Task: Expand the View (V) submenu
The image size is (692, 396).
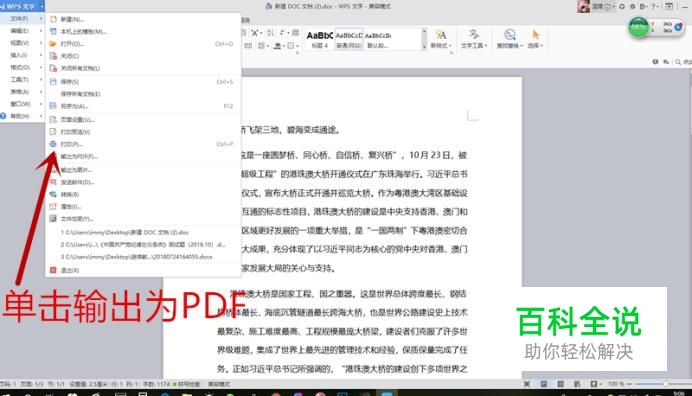Action: 22,43
